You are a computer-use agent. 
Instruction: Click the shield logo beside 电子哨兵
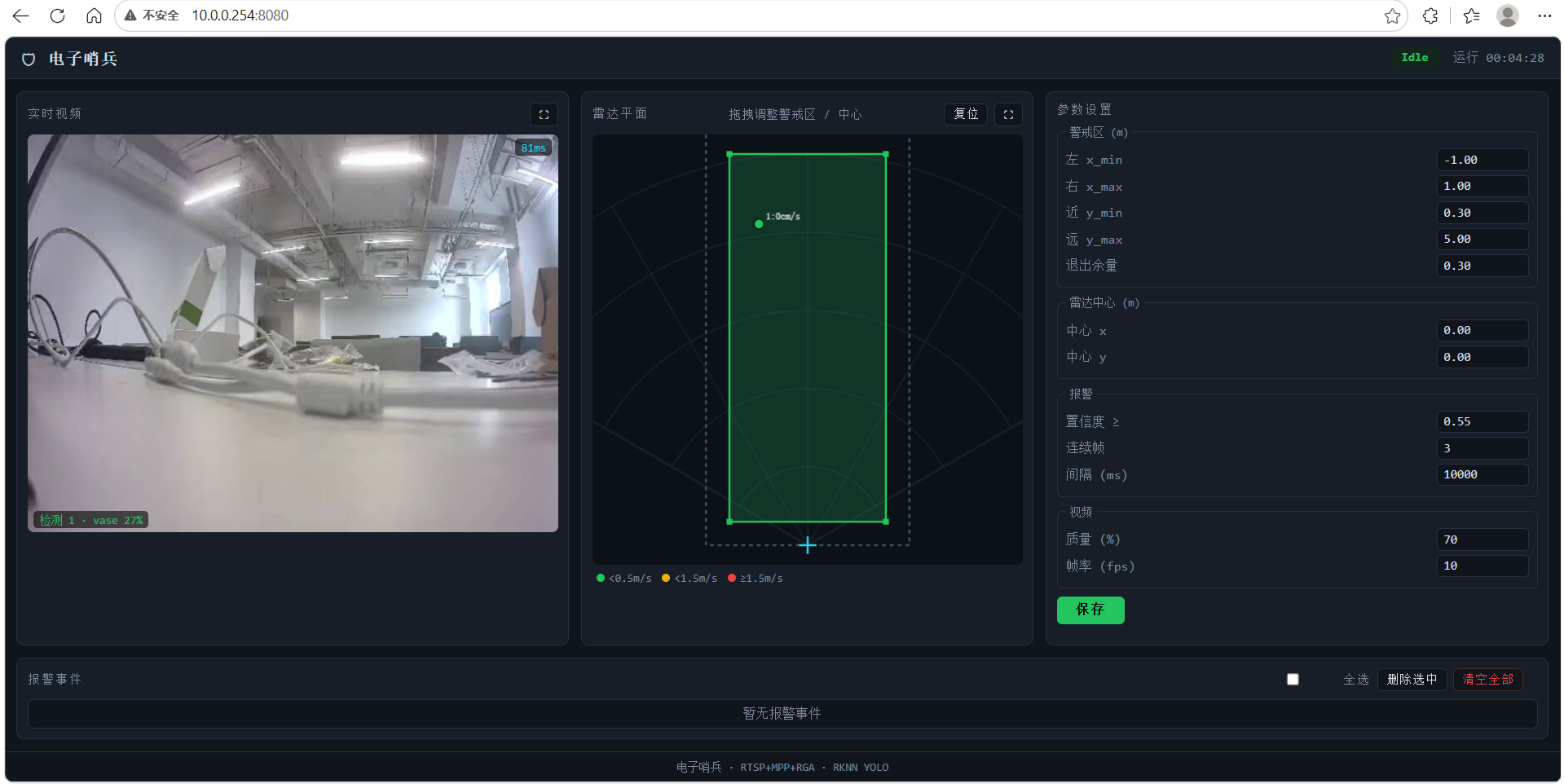click(x=29, y=59)
